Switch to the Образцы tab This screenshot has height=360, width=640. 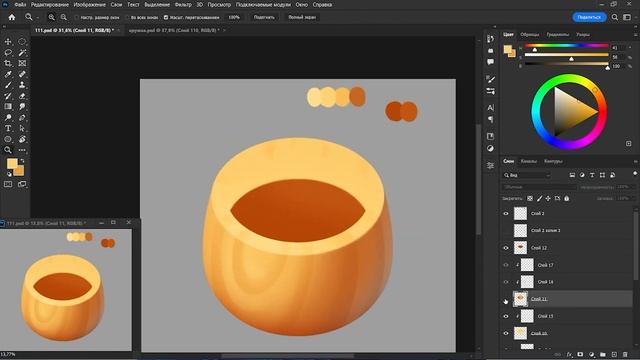530,35
